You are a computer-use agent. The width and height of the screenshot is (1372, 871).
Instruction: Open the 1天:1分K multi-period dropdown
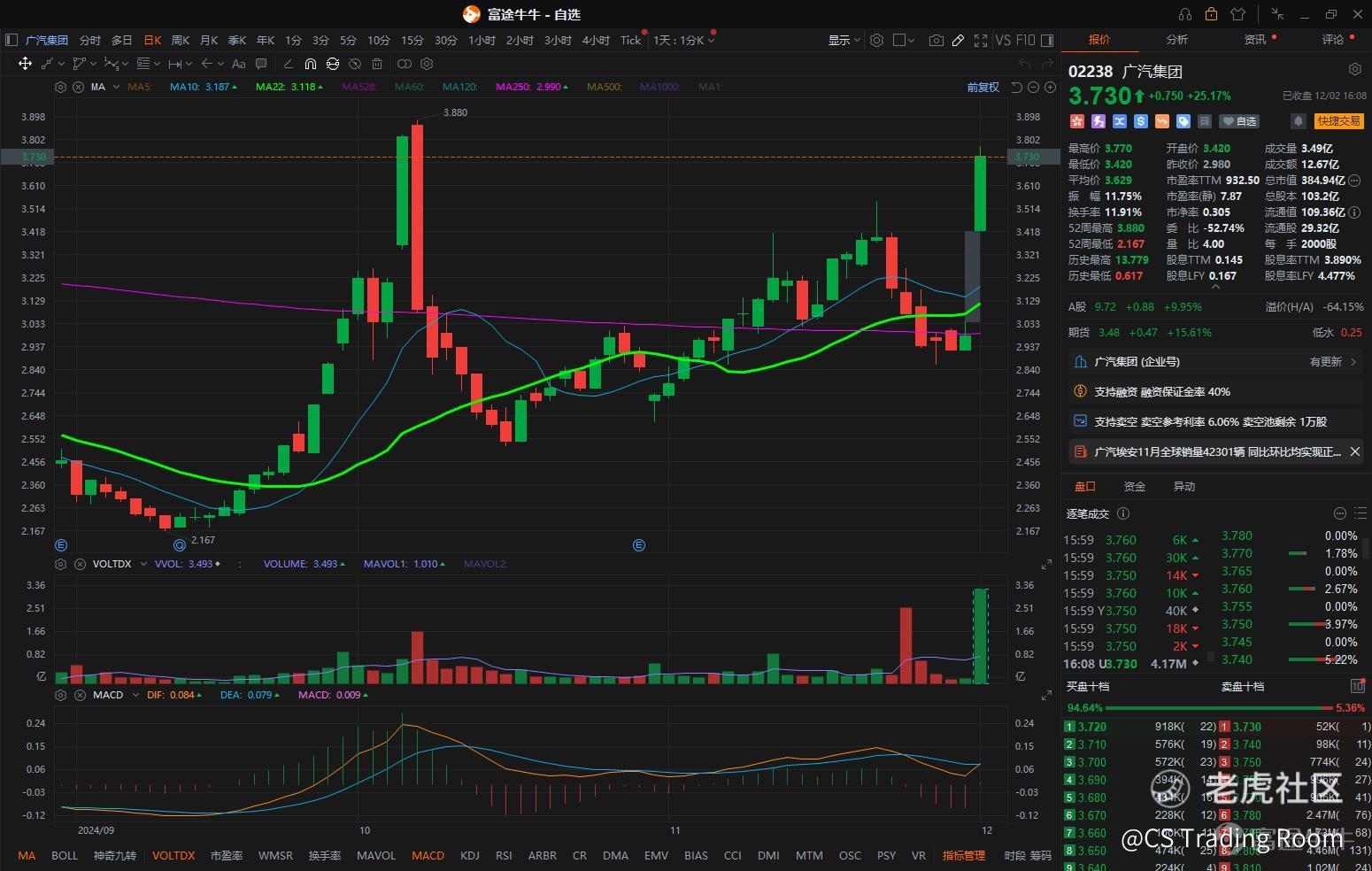(683, 40)
